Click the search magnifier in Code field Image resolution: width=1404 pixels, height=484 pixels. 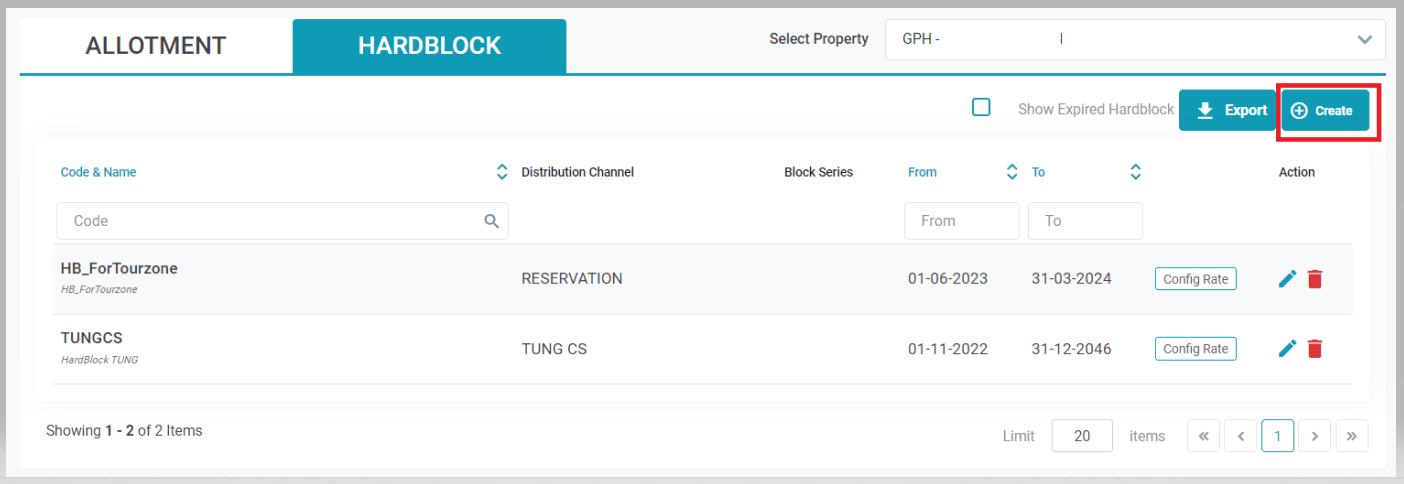491,221
